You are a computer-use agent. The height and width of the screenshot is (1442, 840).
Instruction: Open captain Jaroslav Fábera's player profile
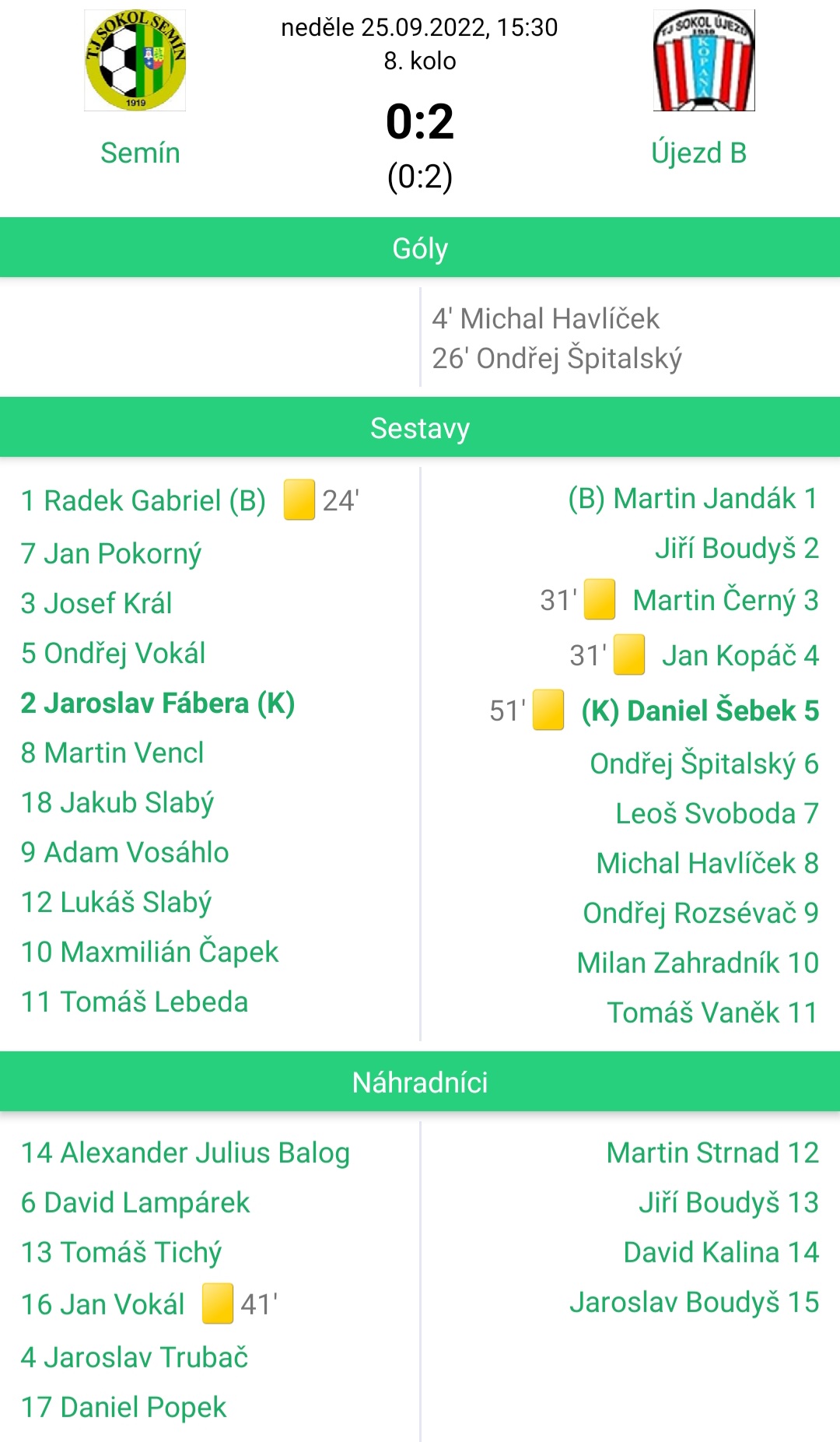[158, 703]
